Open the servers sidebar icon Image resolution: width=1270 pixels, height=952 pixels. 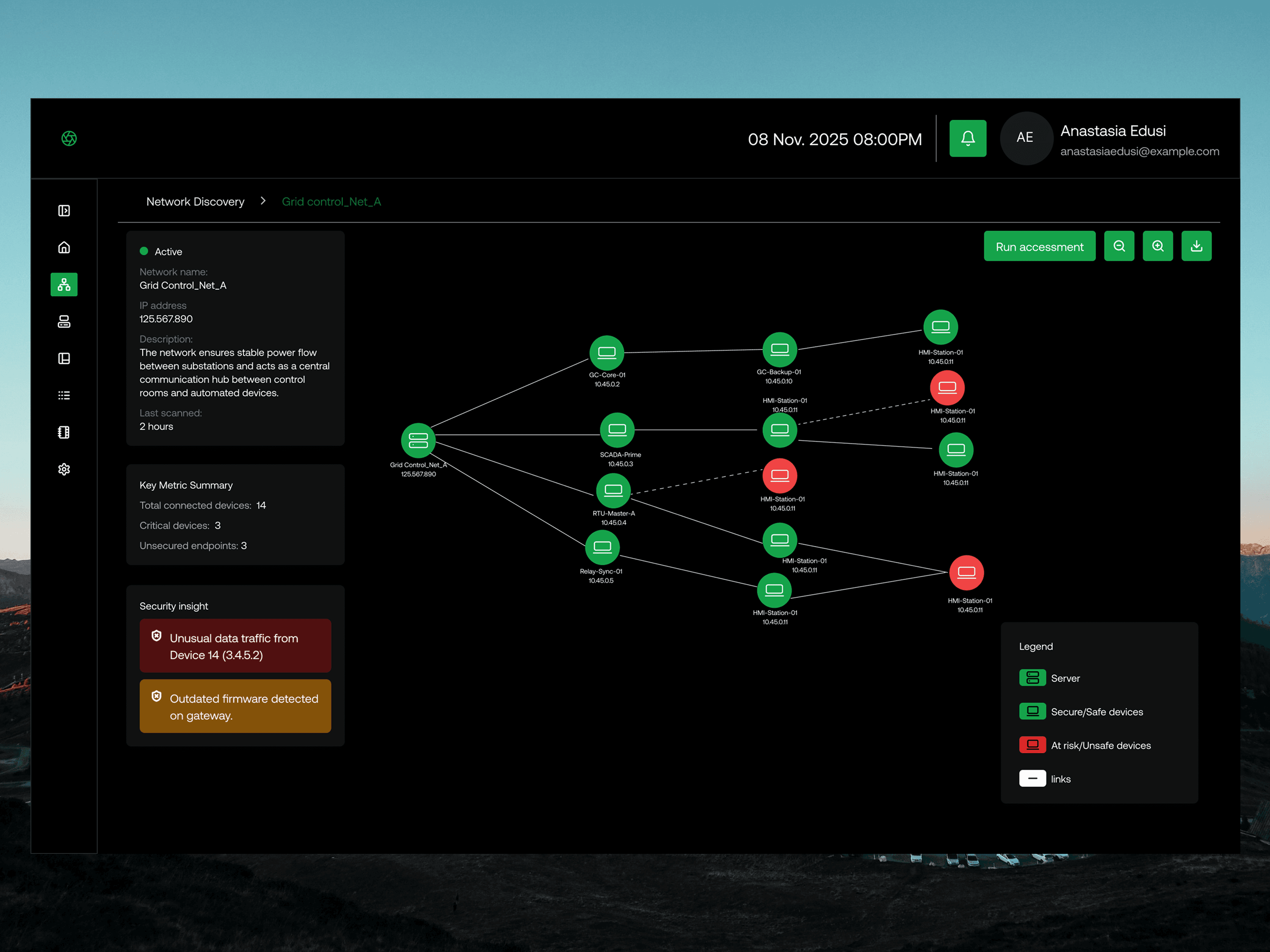(x=64, y=321)
